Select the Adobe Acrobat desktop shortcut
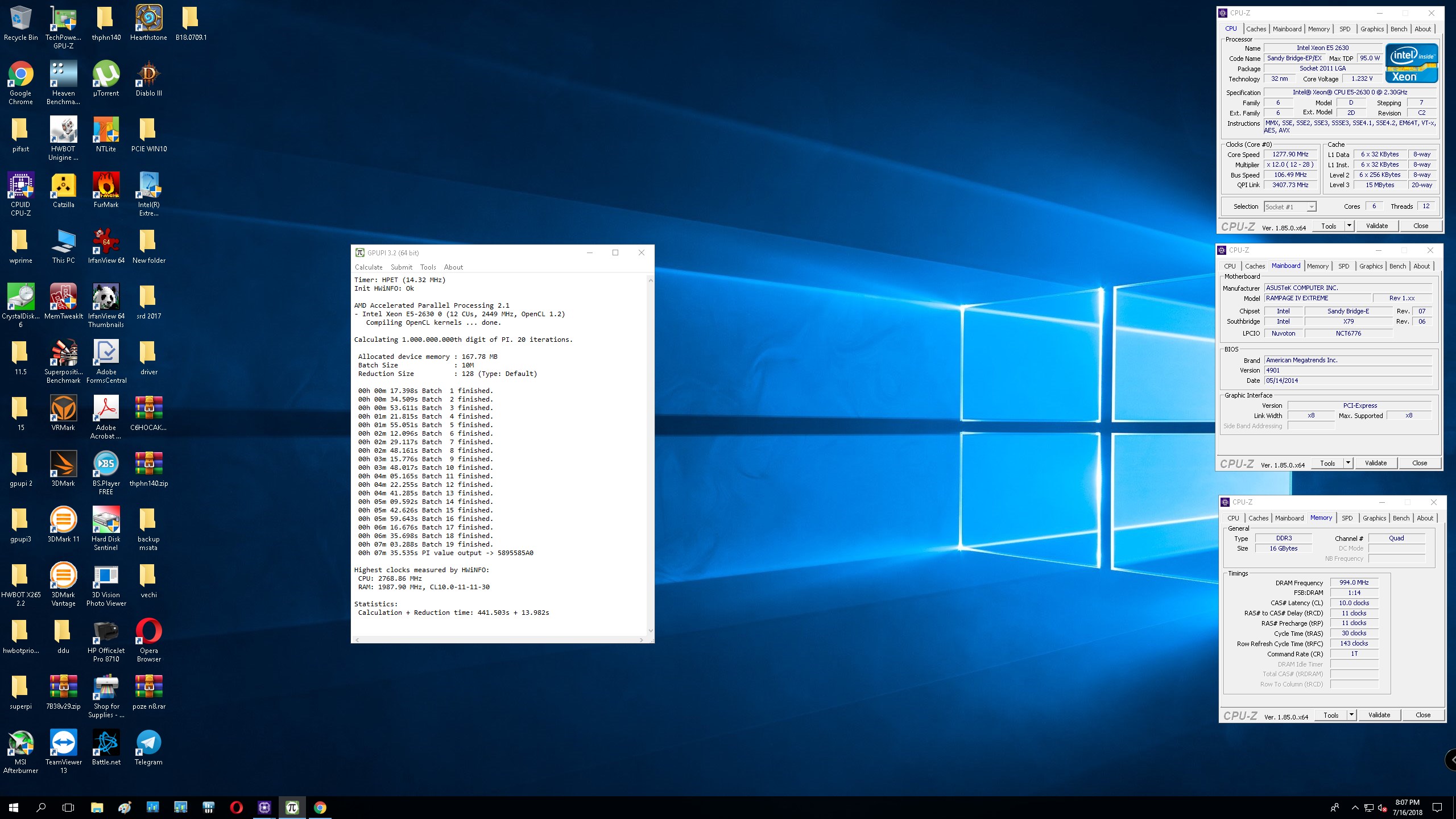Screen dimensions: 1456x819 [x=106, y=417]
